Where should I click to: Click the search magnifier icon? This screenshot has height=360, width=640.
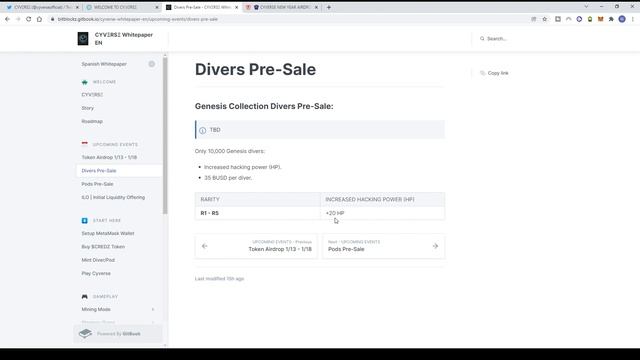(482, 39)
